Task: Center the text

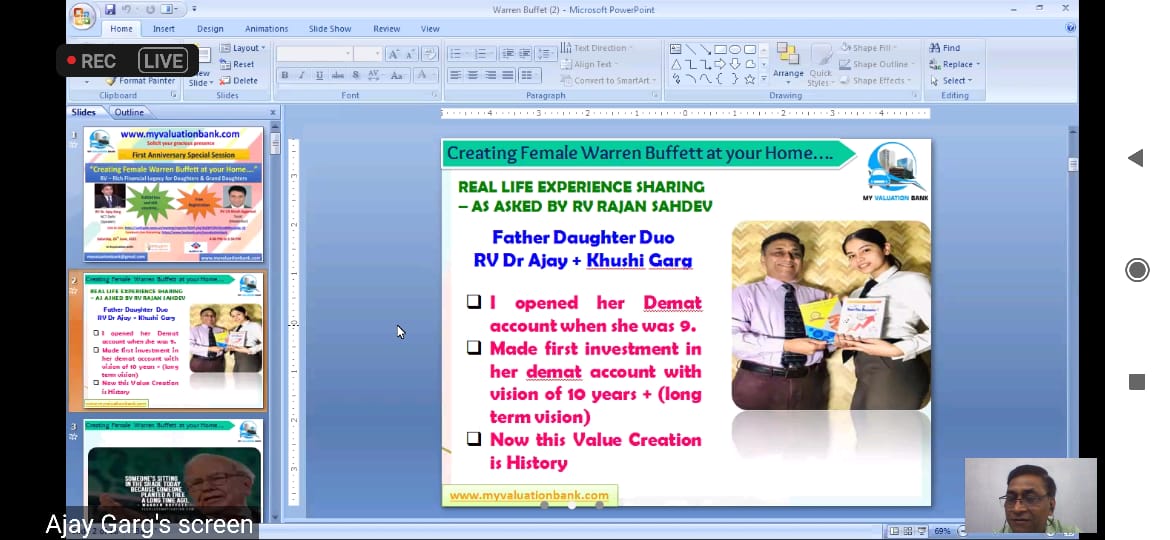Action: coord(473,75)
